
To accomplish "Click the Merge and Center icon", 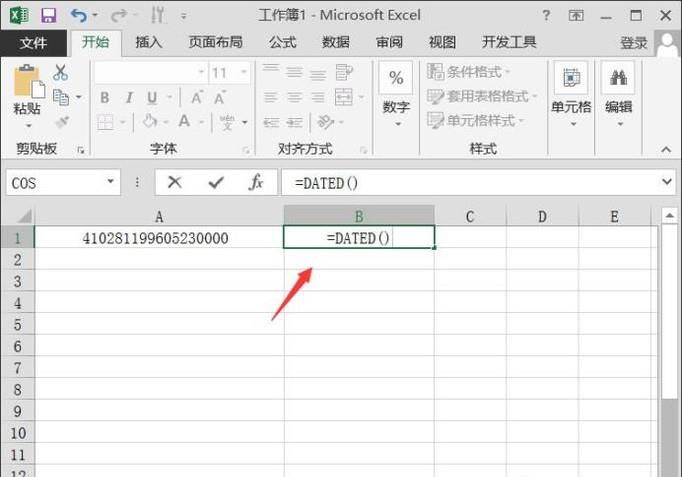I will [x=344, y=97].
